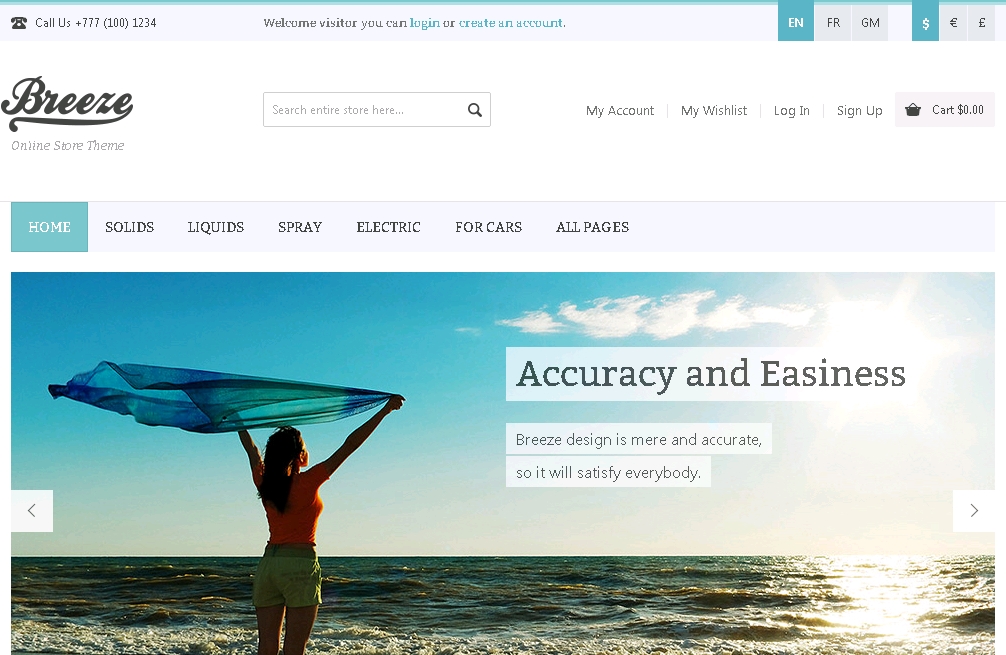
Task: Switch language to GM
Action: click(x=870, y=22)
